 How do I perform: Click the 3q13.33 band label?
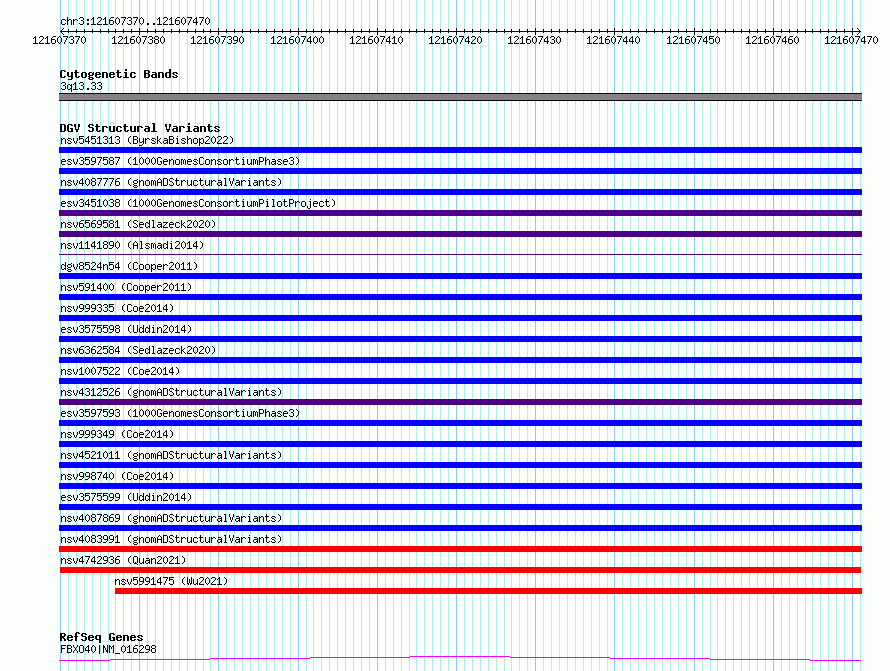81,86
